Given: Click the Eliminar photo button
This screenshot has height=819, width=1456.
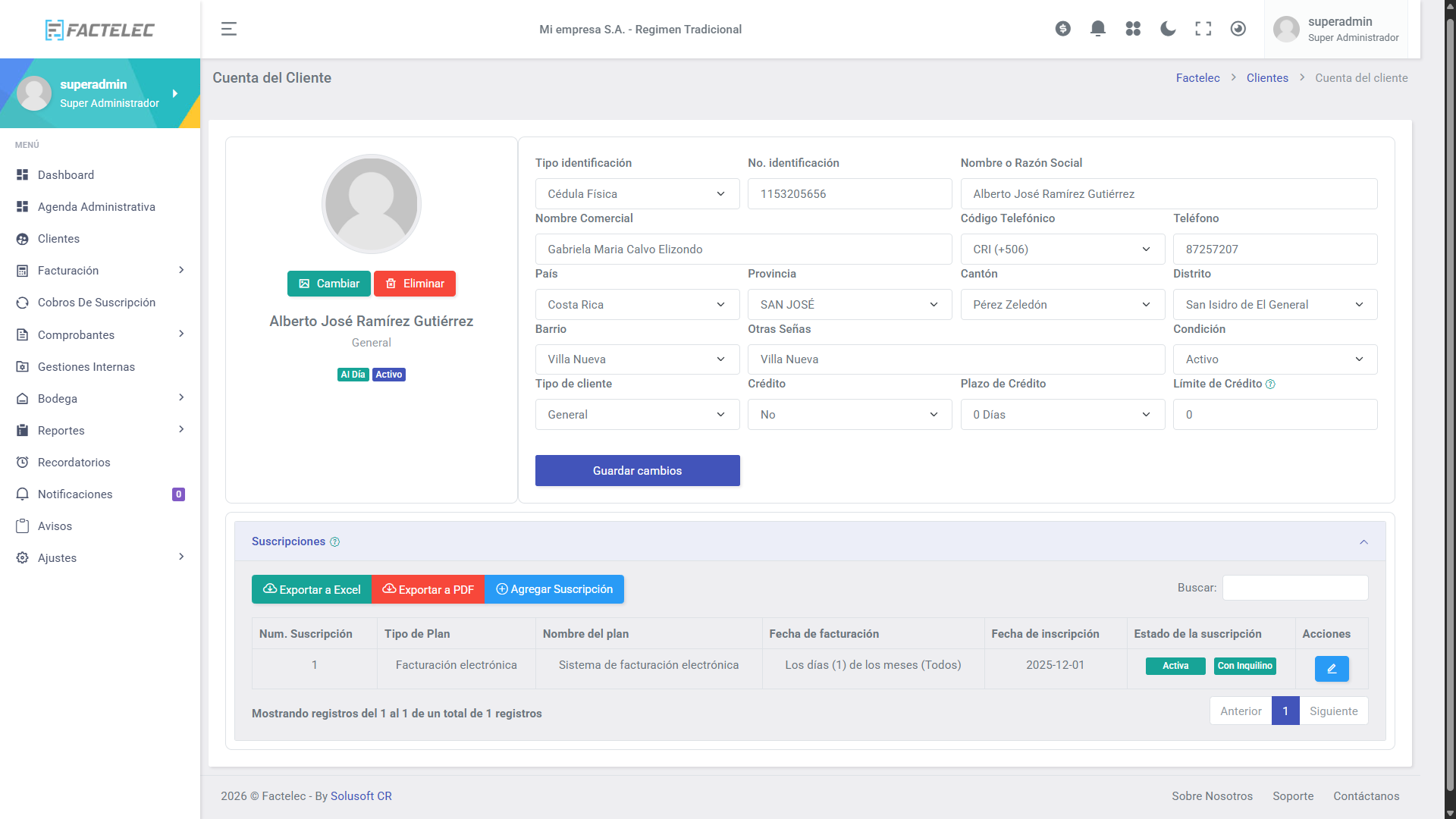Looking at the screenshot, I should click(414, 284).
